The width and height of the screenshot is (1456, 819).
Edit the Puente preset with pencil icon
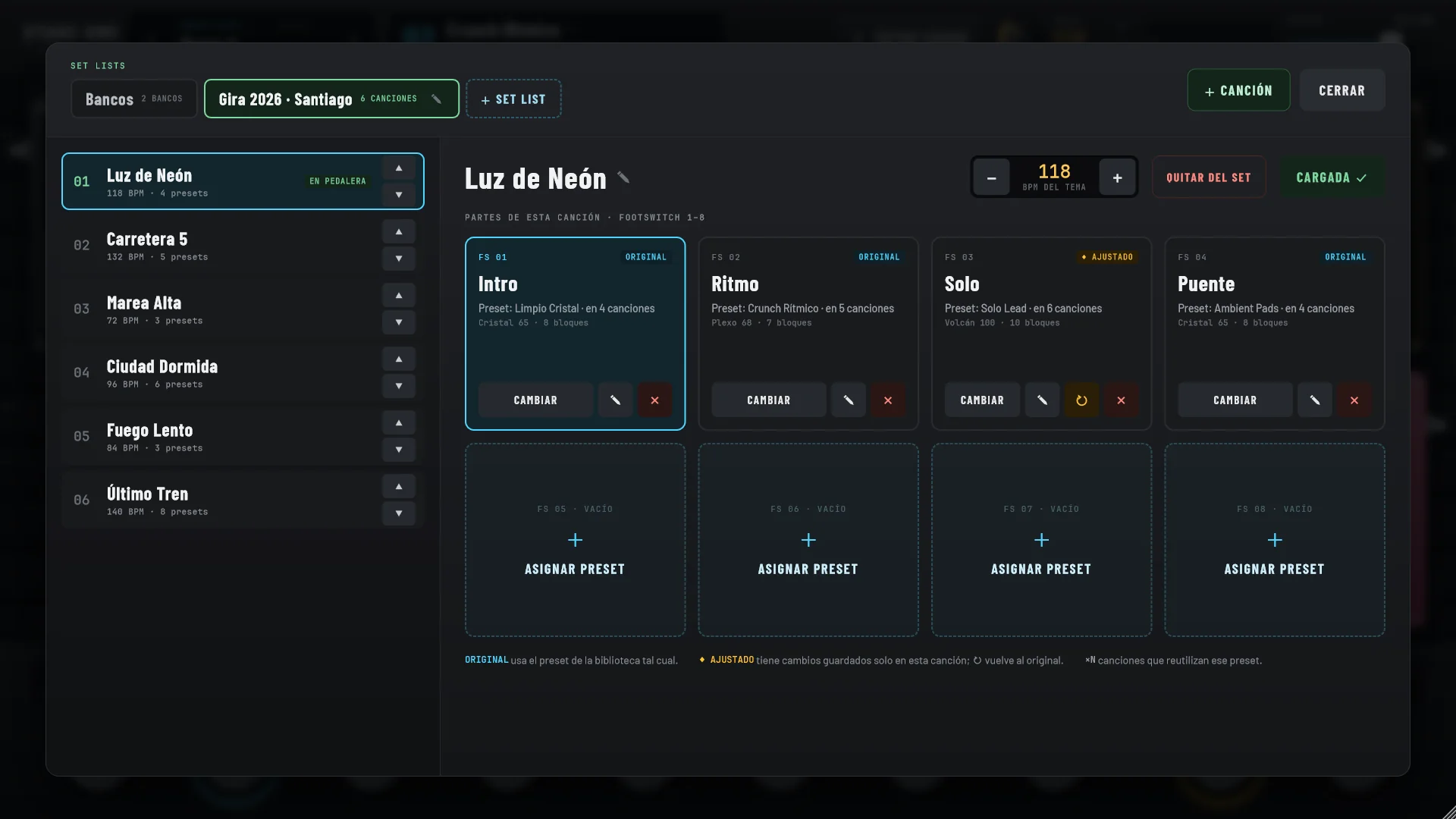pyautogui.click(x=1315, y=400)
